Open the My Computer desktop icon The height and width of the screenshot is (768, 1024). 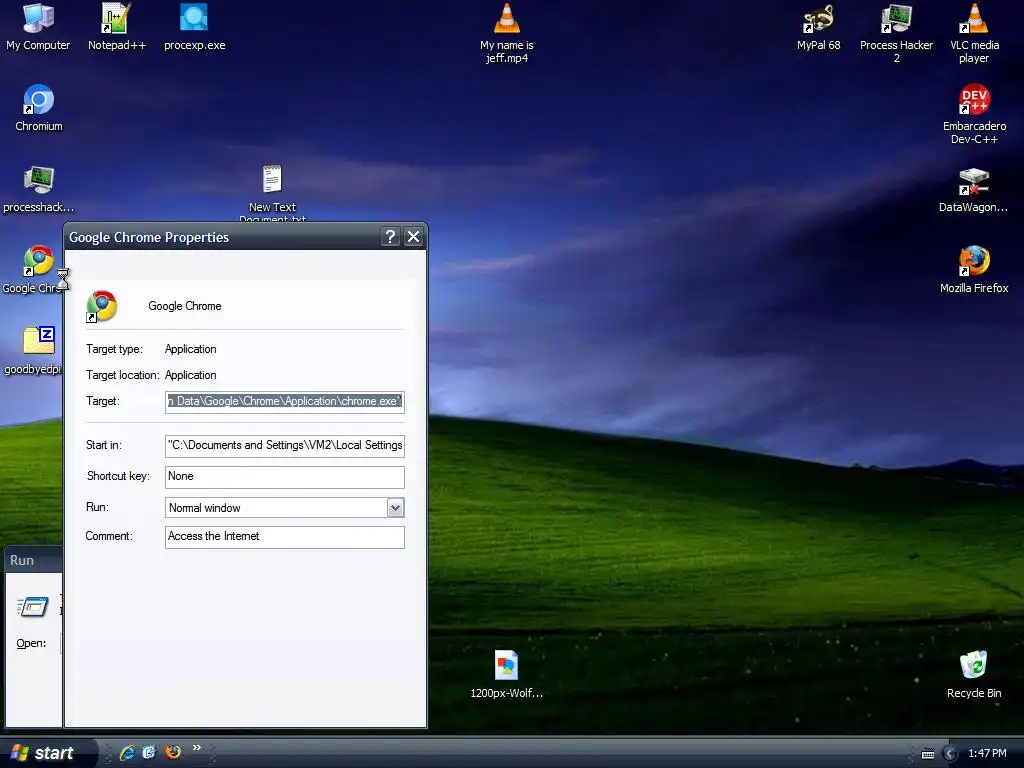click(38, 27)
